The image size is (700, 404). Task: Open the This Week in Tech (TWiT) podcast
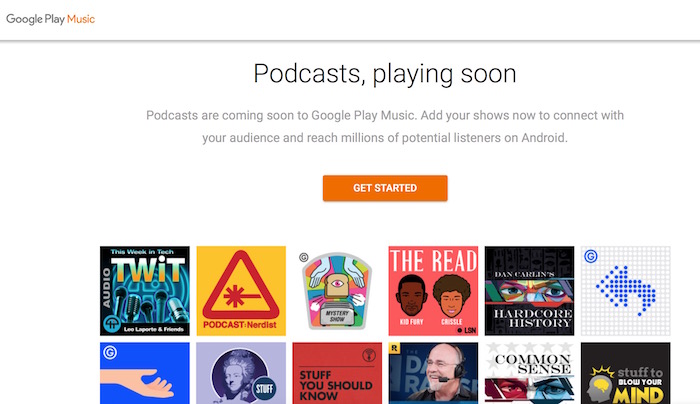(145, 291)
